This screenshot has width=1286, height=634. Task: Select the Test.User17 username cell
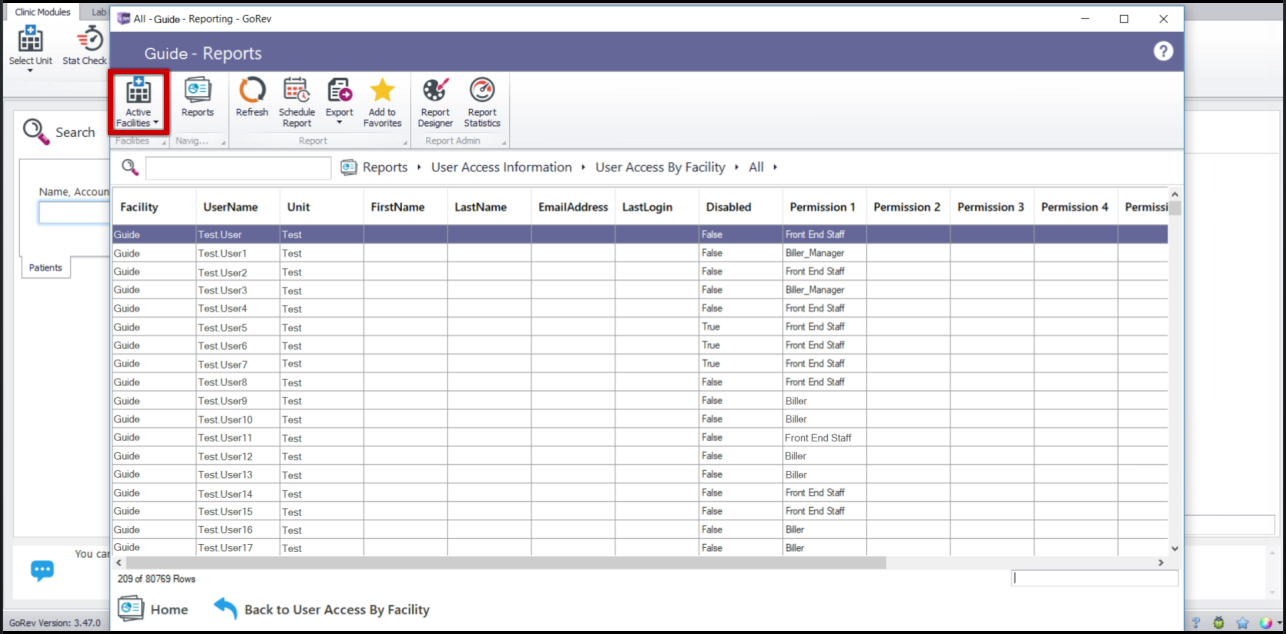[x=238, y=548]
